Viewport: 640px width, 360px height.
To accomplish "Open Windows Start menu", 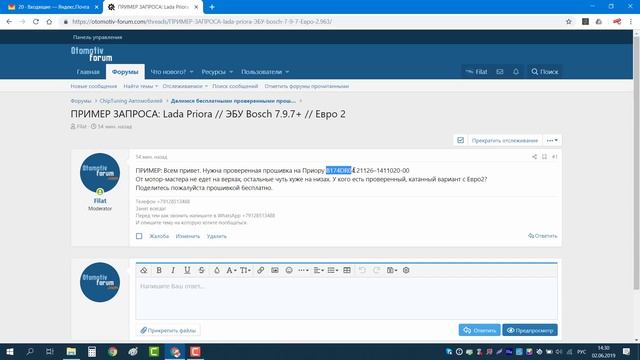I will [x=10, y=351].
